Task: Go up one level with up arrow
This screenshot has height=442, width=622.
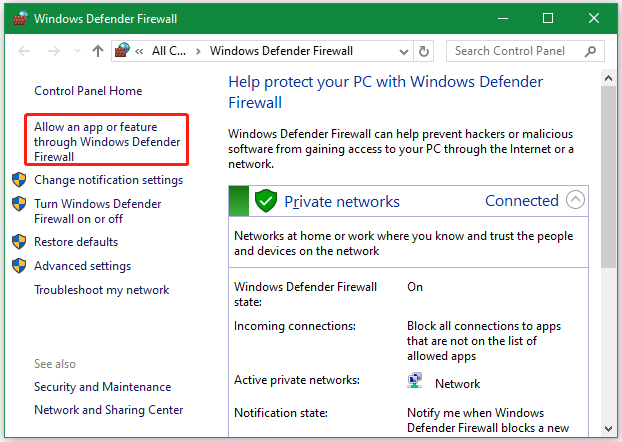Action: (98, 51)
